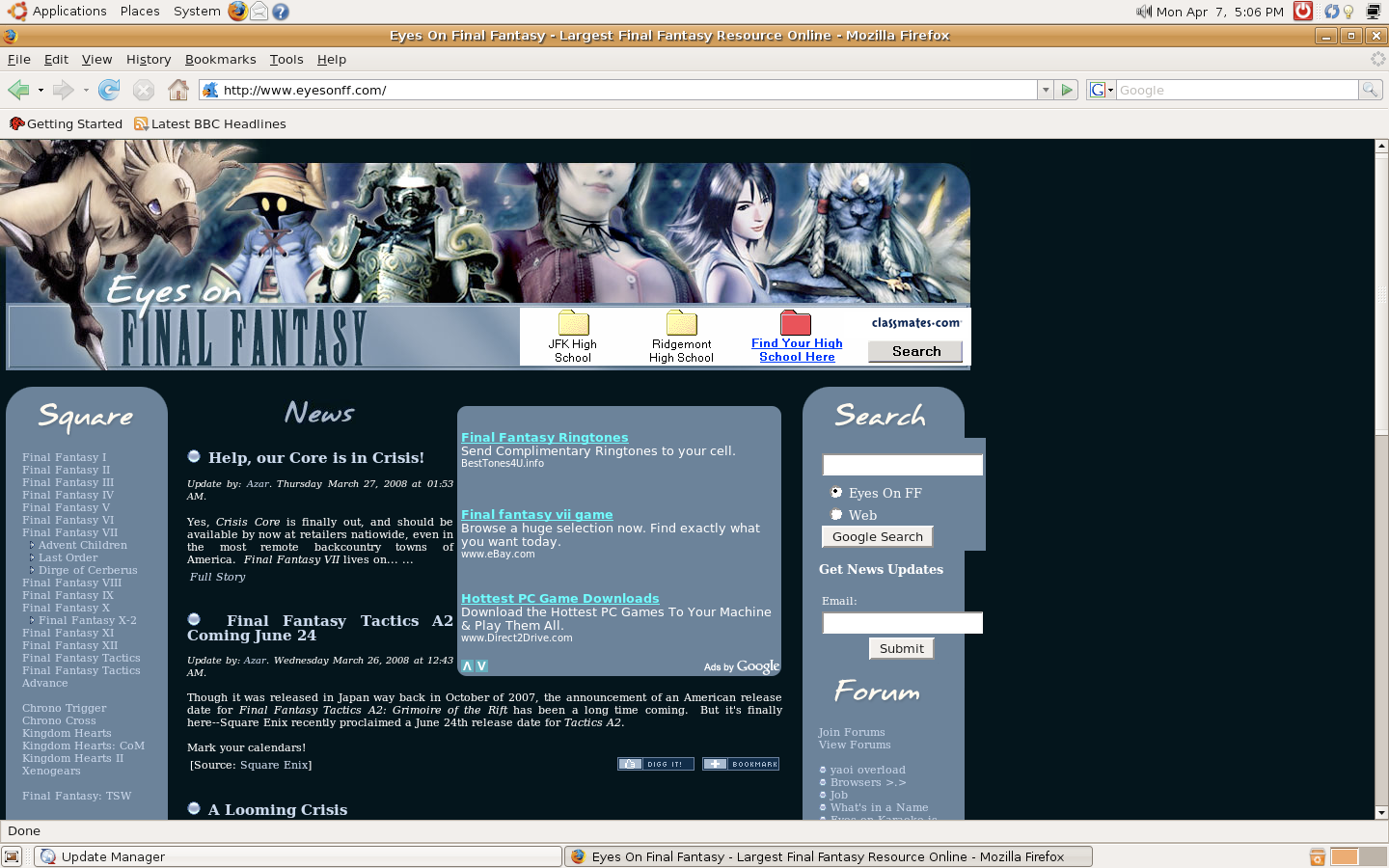Open the Latest BBC Headlines live bookmark
This screenshot has width=1389, height=868.
click(209, 123)
